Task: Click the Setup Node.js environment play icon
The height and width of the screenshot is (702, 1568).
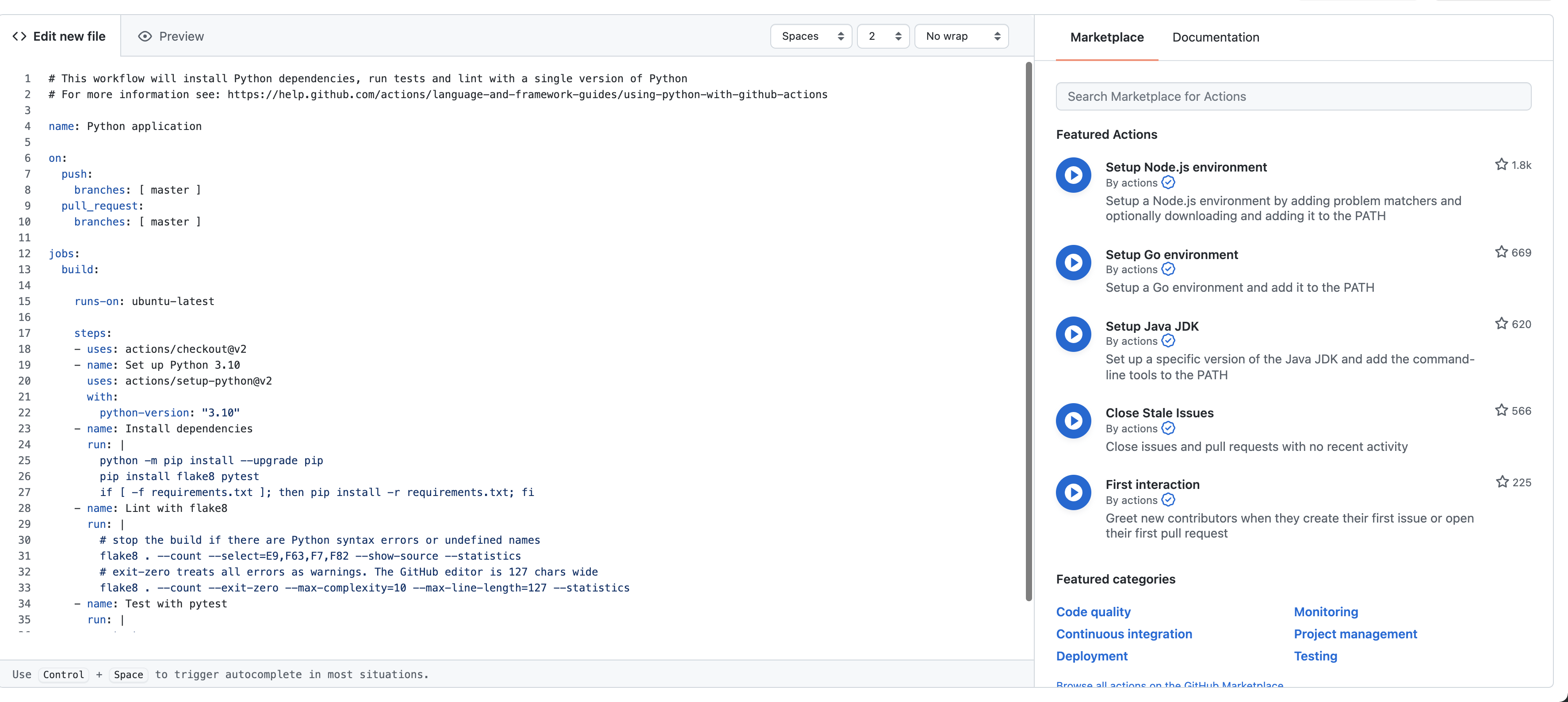Action: [x=1073, y=175]
